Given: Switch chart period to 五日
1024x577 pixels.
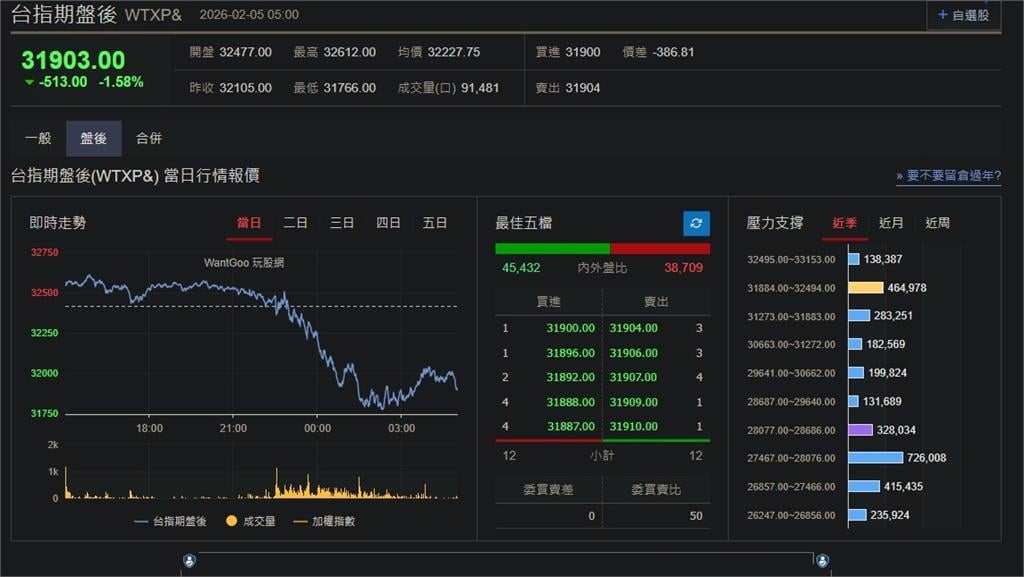Looking at the screenshot, I should click(x=434, y=223).
